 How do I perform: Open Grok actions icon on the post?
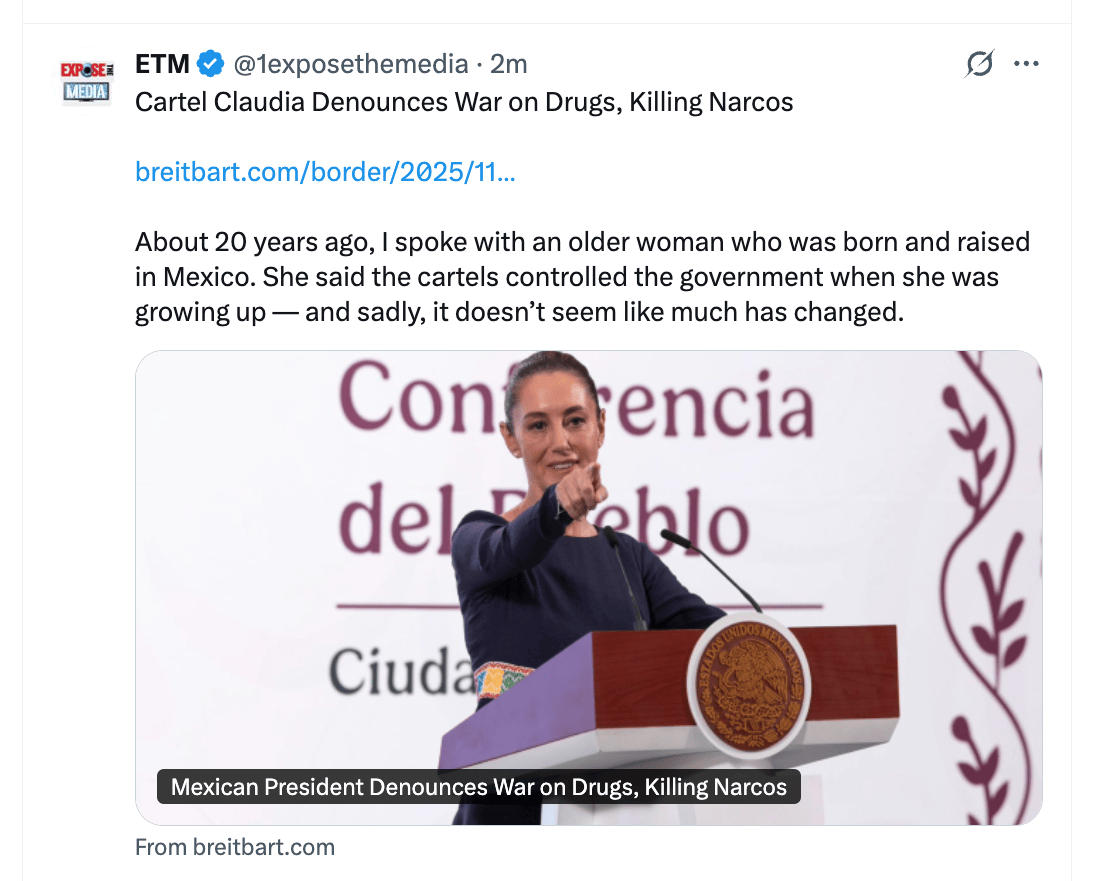[979, 64]
